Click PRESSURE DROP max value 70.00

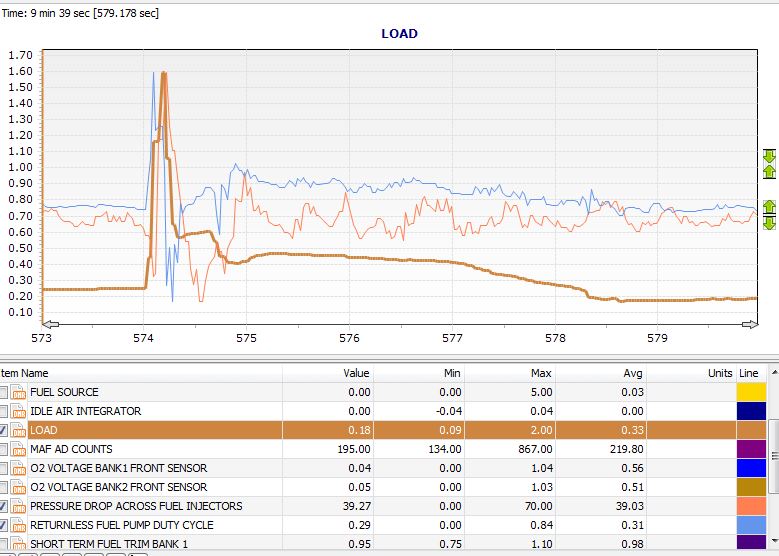(x=538, y=506)
